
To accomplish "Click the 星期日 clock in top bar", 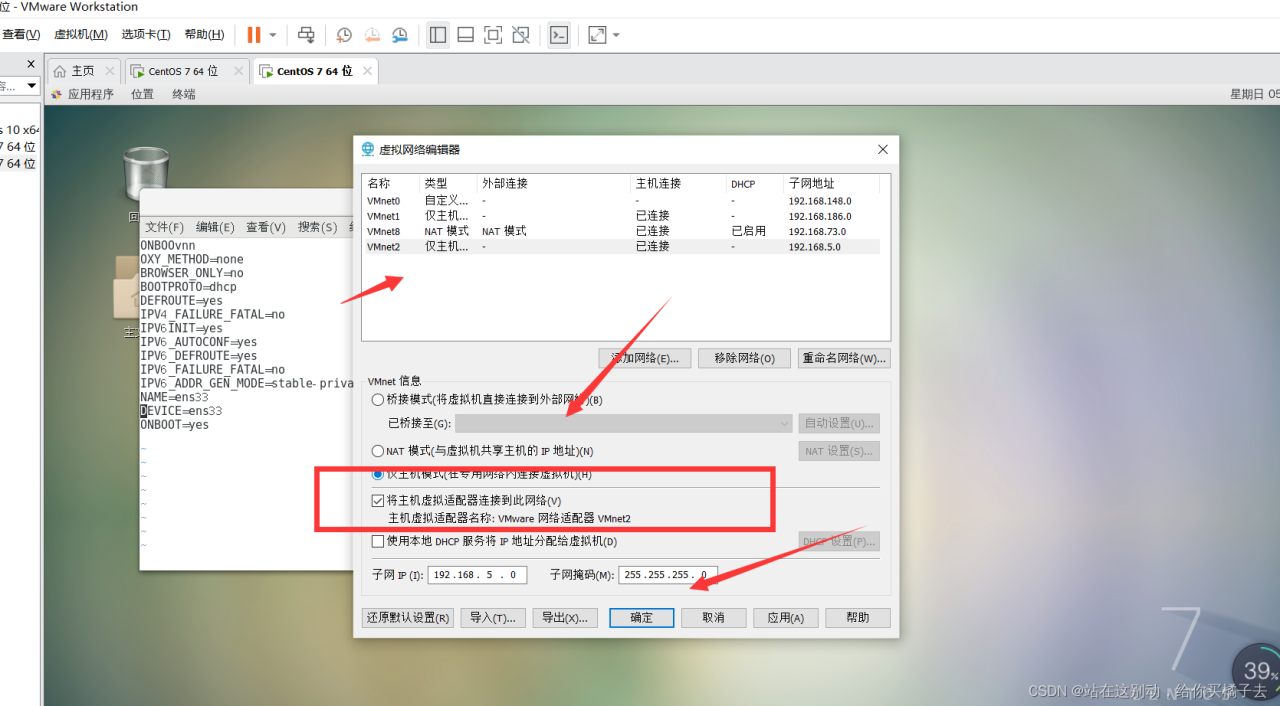I will click(x=1255, y=94).
